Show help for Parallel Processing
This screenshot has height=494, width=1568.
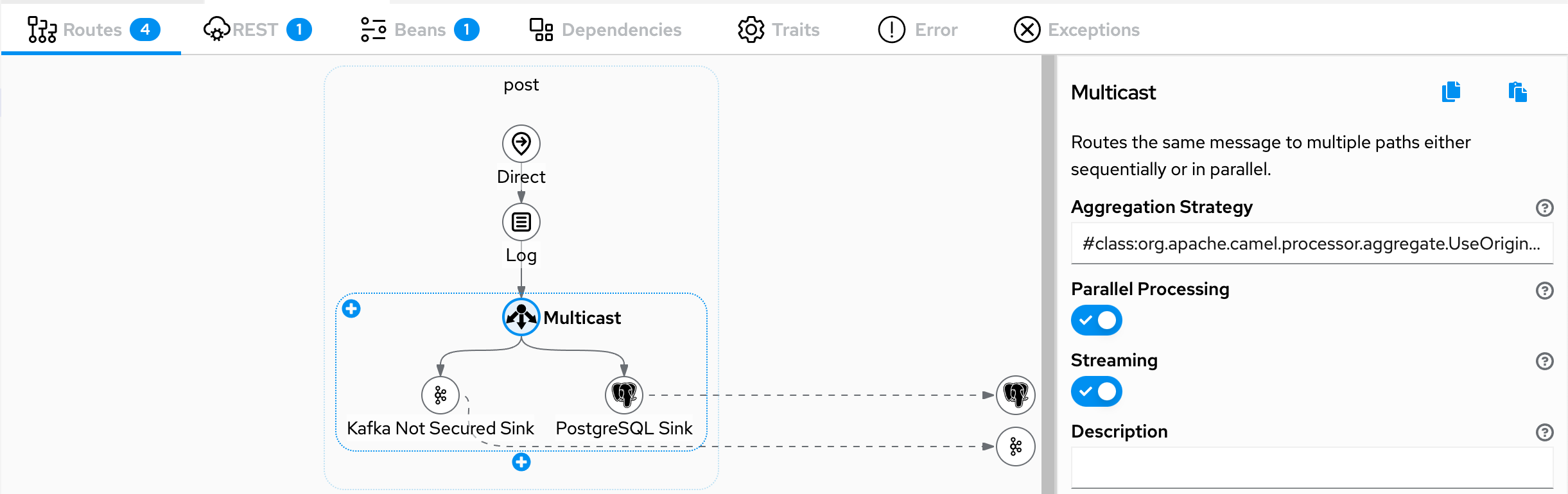[x=1544, y=291]
